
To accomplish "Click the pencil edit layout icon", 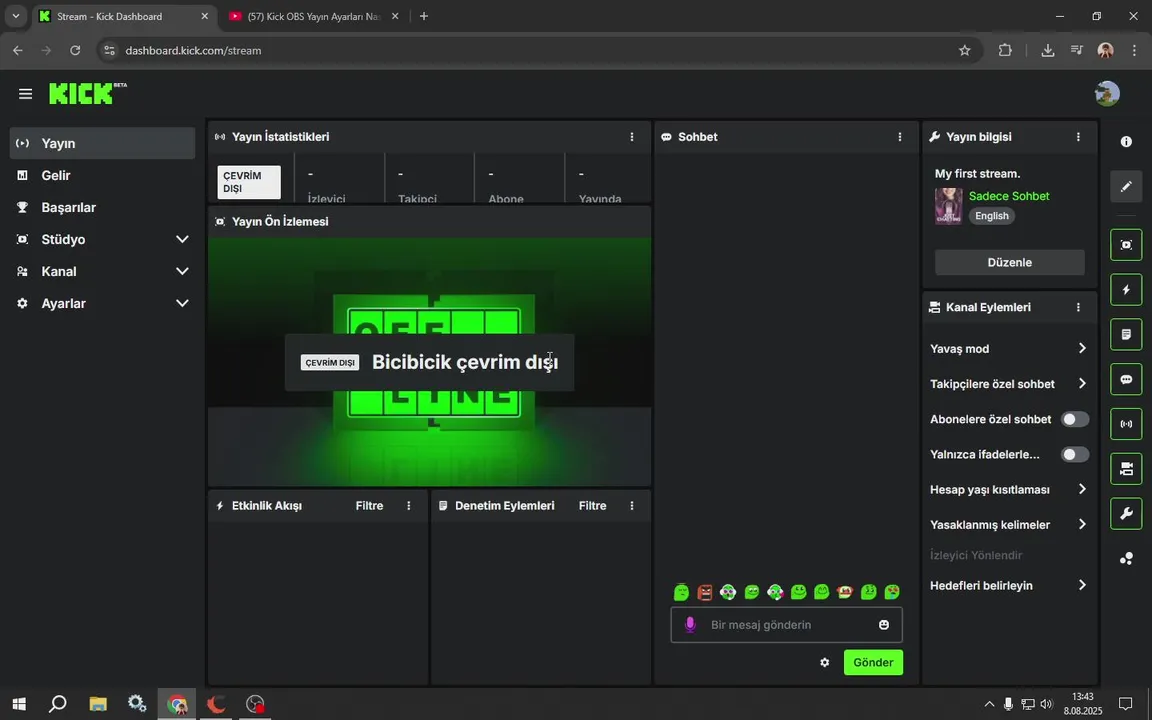I will tap(1126, 187).
